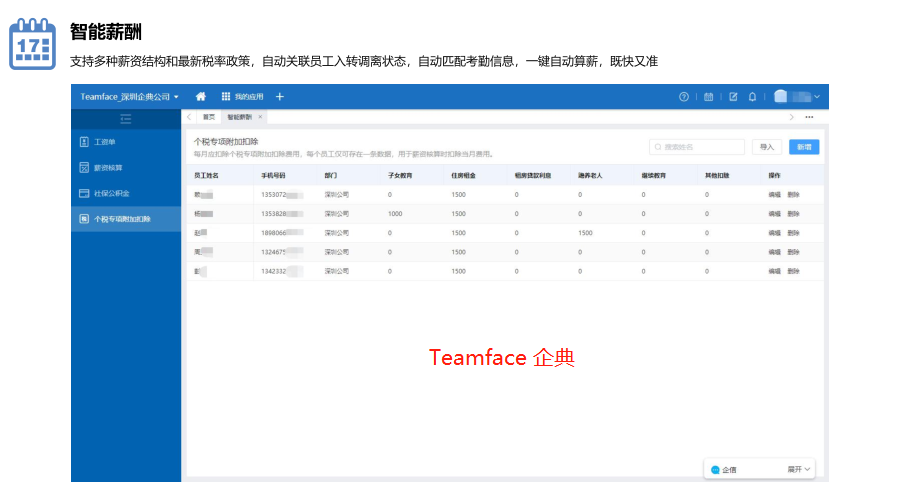Viewport: 898px width, 489px height.
Task: Edit the row with phone 1898066
Action: 774,233
